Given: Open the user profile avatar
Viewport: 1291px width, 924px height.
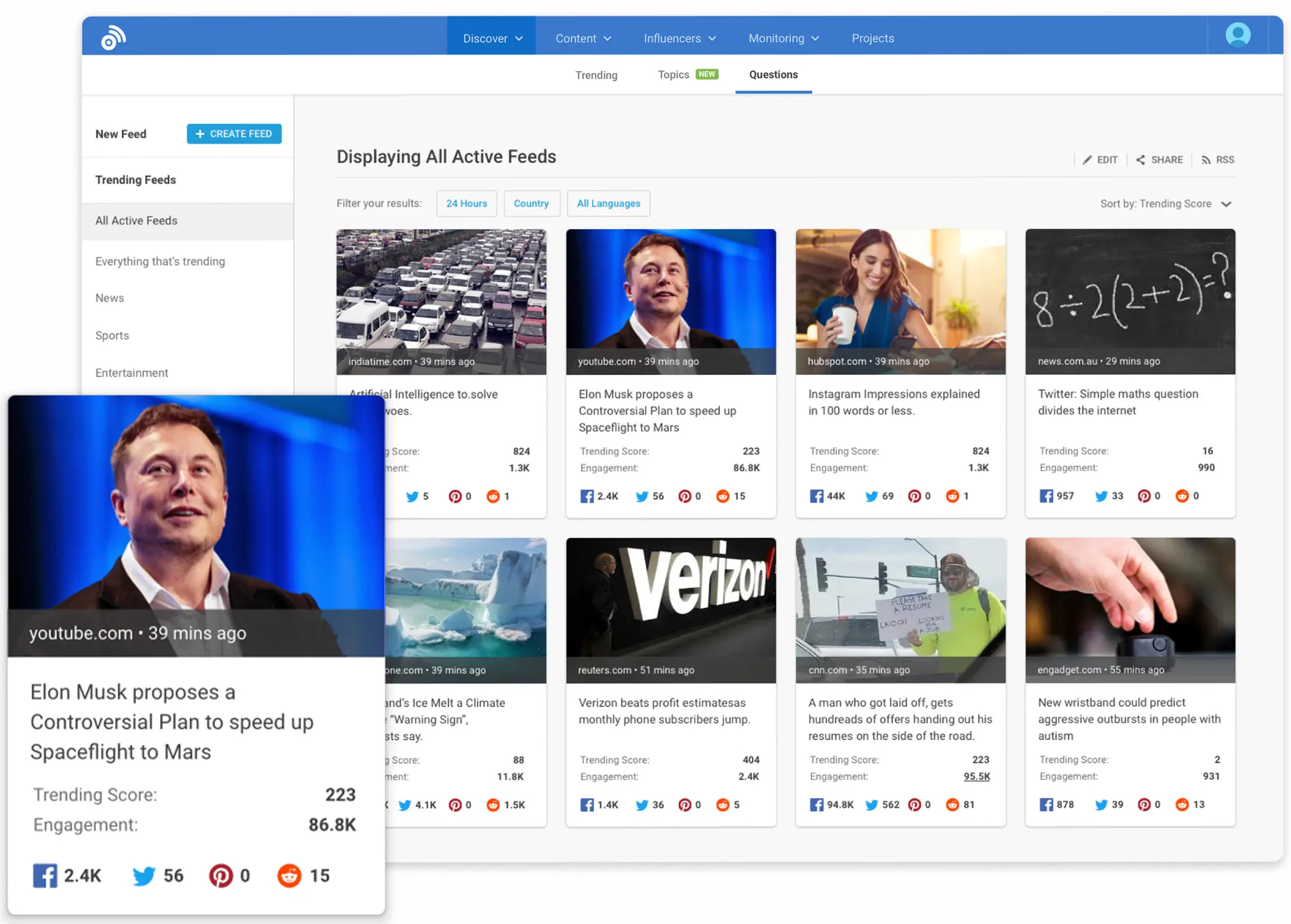Looking at the screenshot, I should click(1237, 35).
